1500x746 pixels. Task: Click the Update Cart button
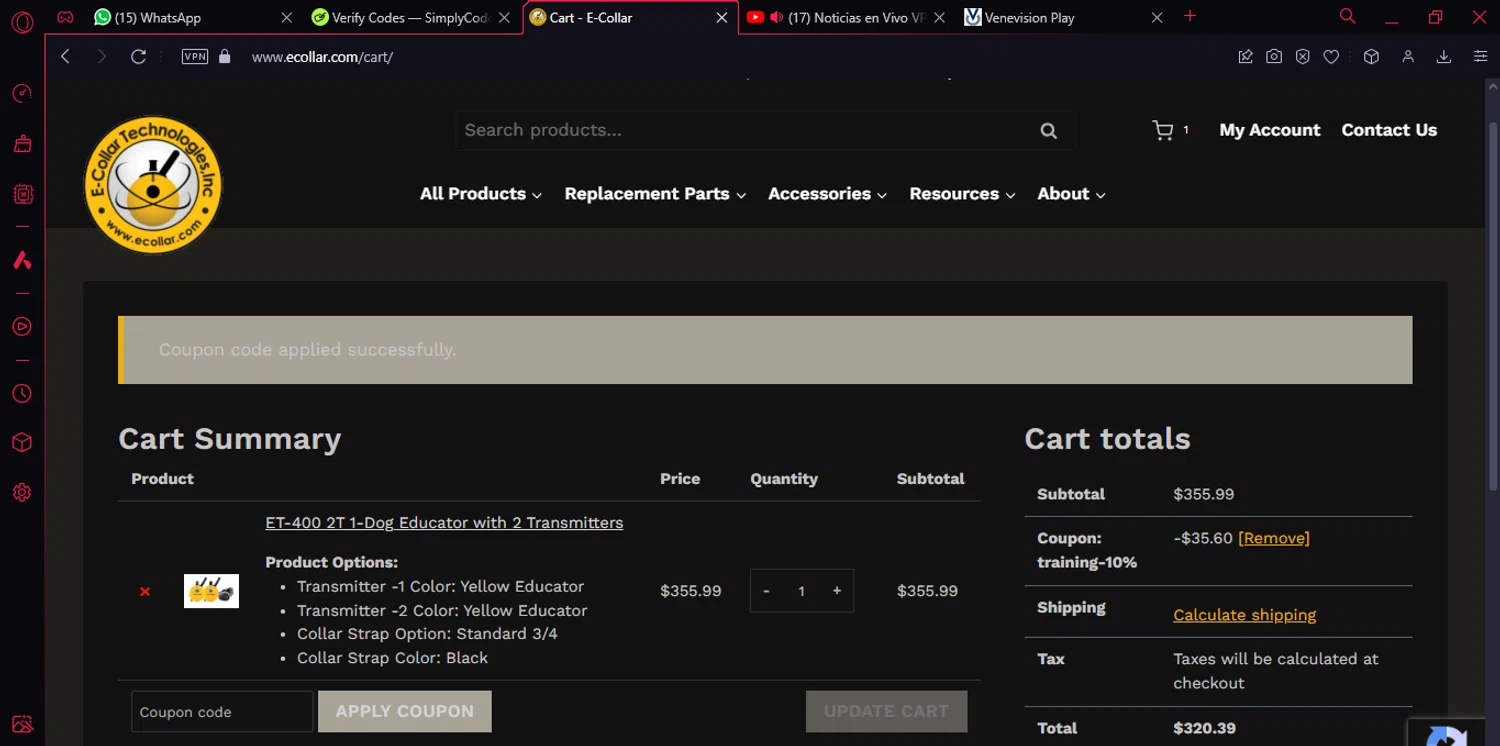pos(886,711)
